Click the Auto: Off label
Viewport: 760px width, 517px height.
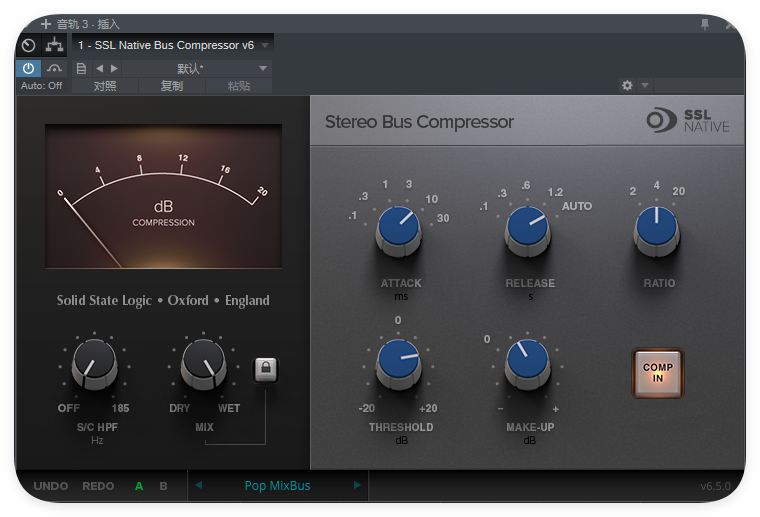tap(42, 86)
